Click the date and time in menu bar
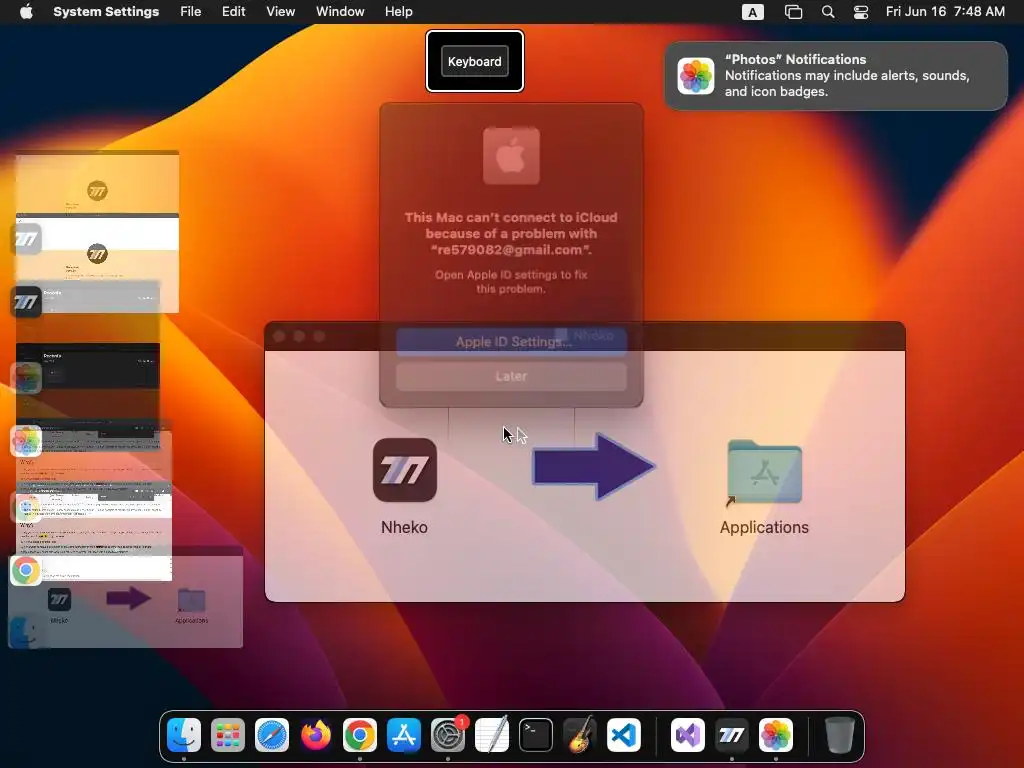 [944, 12]
